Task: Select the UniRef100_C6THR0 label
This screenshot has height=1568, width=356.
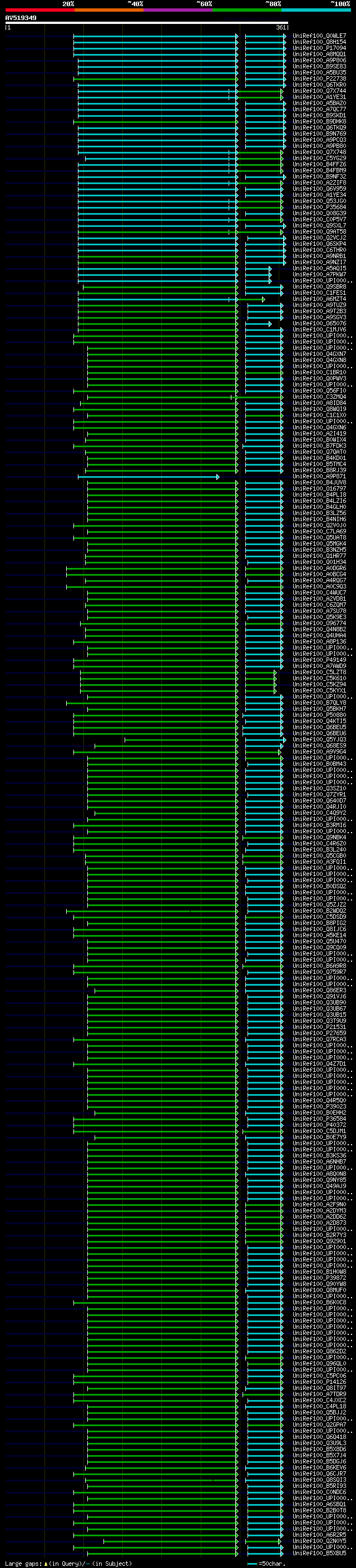Action: pos(319,250)
